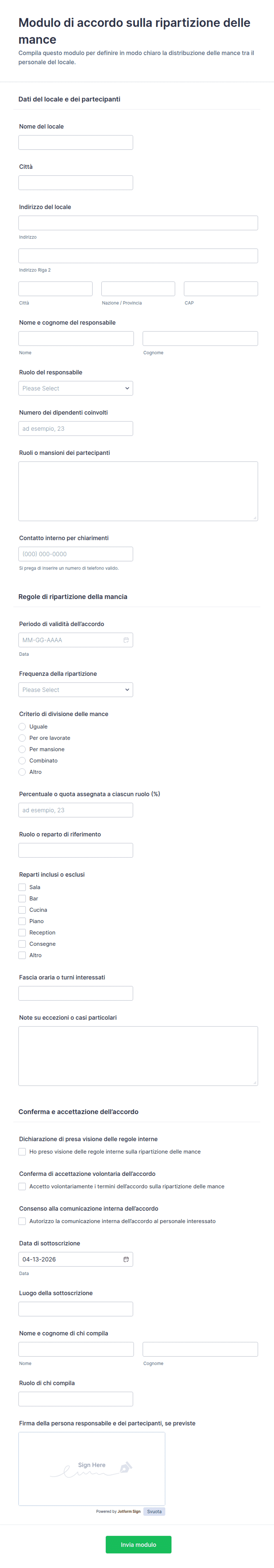
Task: Focus Note su eccezioni text area
Action: [x=138, y=1056]
